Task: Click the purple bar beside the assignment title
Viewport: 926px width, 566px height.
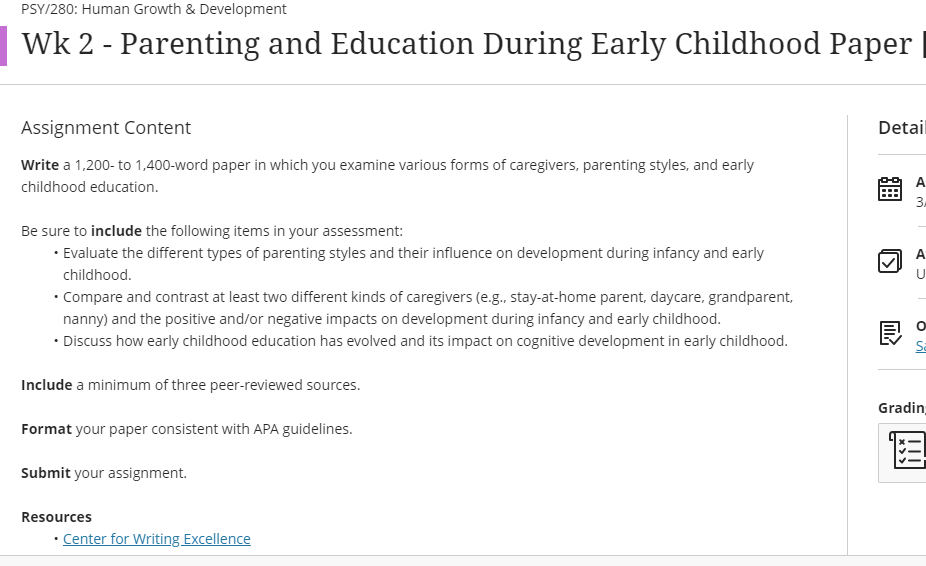Action: point(3,45)
